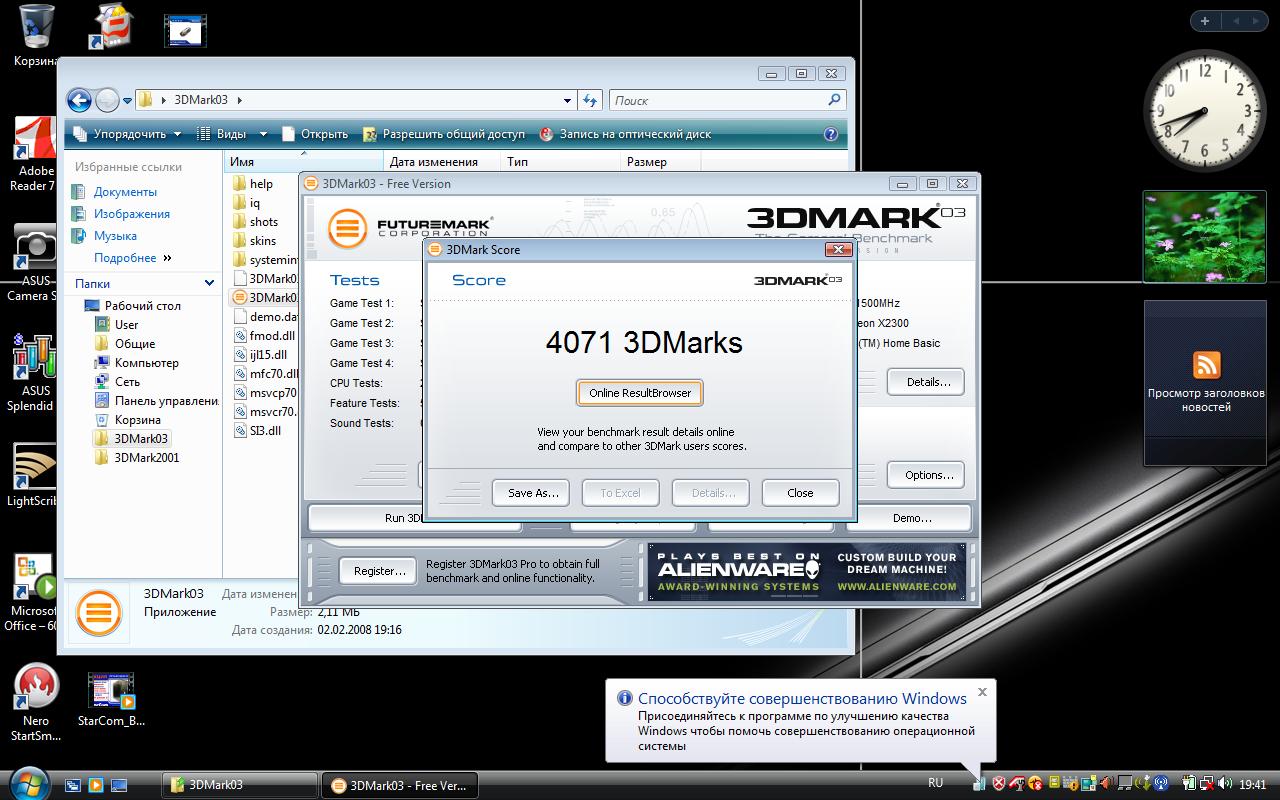
Task: Open the Windows Start orb
Action: click(27, 782)
